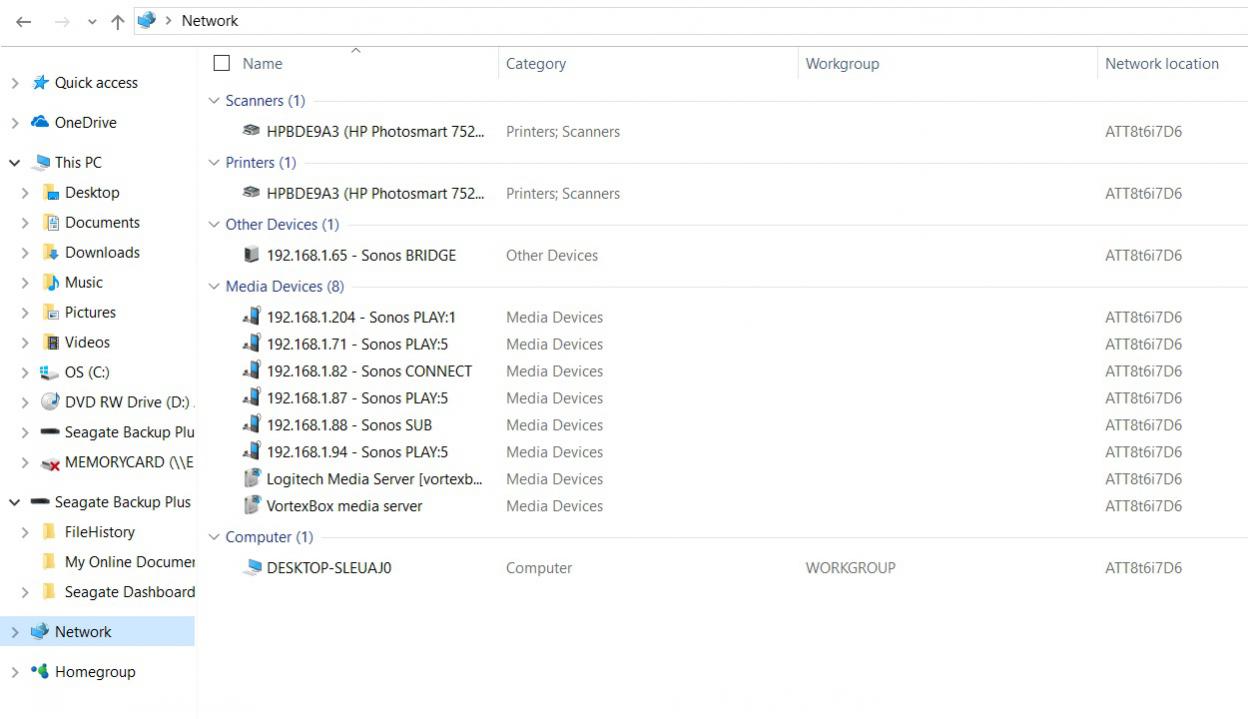The height and width of the screenshot is (719, 1248).
Task: Sort by the Workgroup column header
Action: tap(842, 63)
